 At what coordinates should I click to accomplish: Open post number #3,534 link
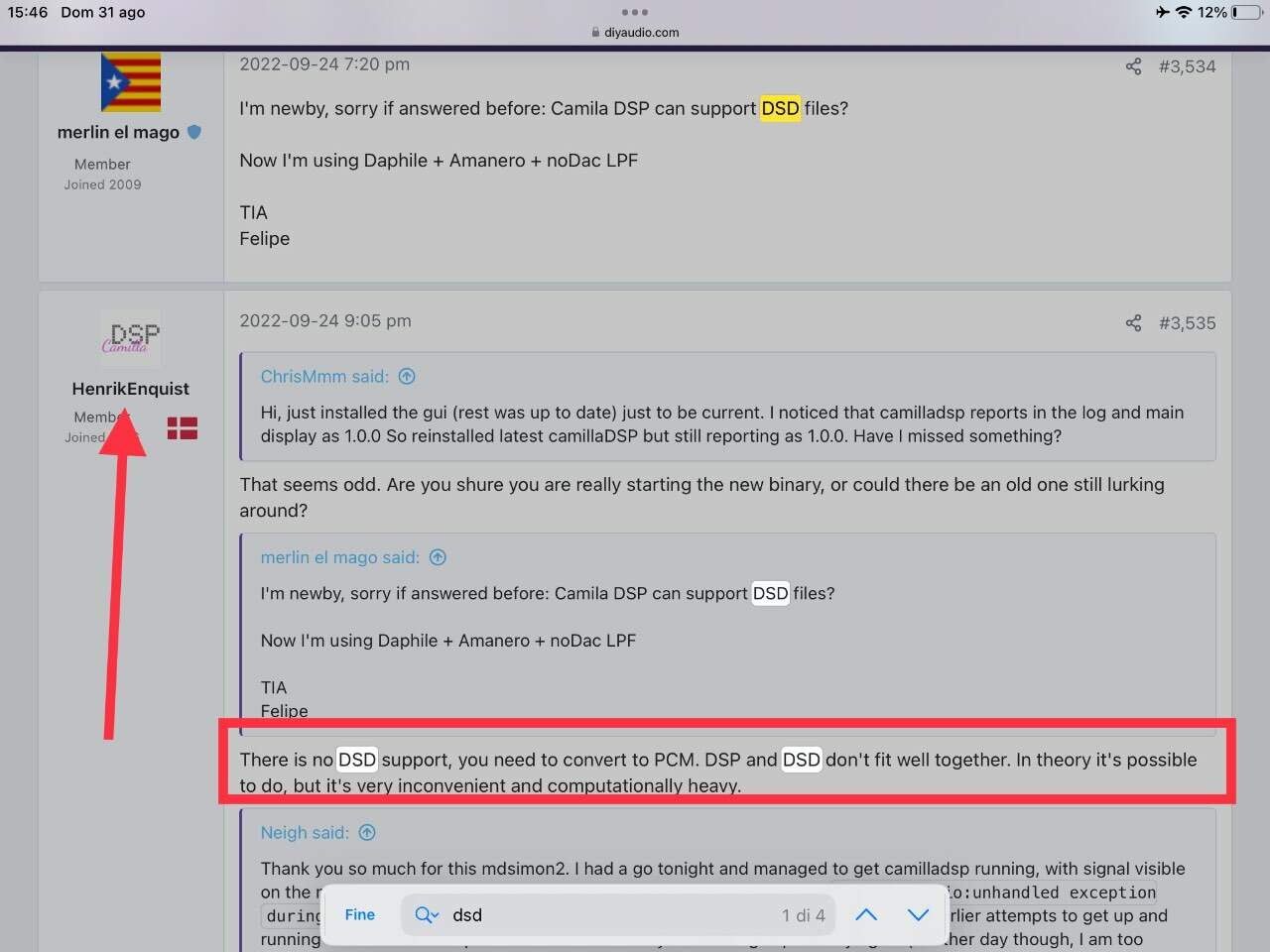1187,66
